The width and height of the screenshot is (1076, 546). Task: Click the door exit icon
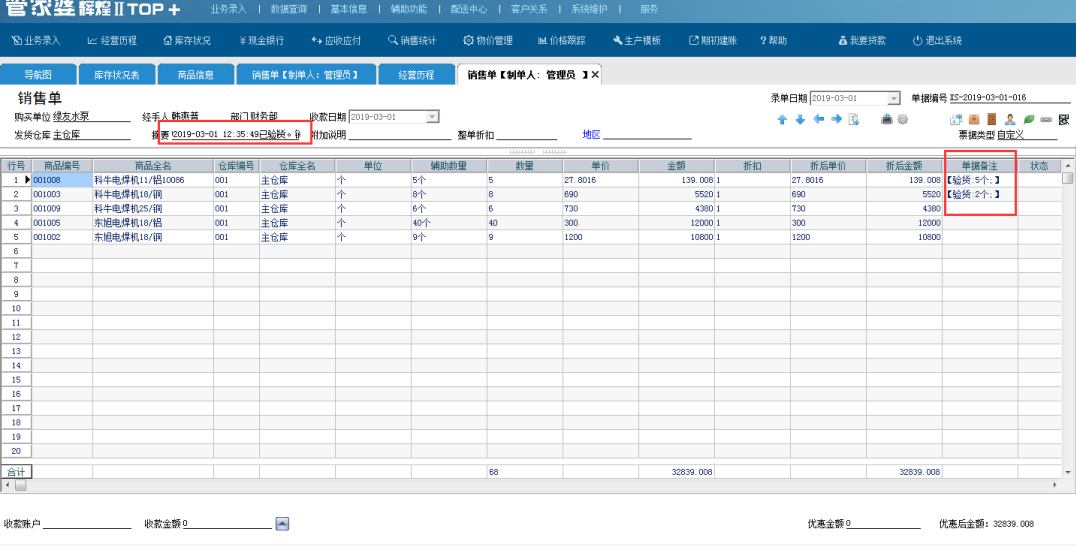pos(991,119)
